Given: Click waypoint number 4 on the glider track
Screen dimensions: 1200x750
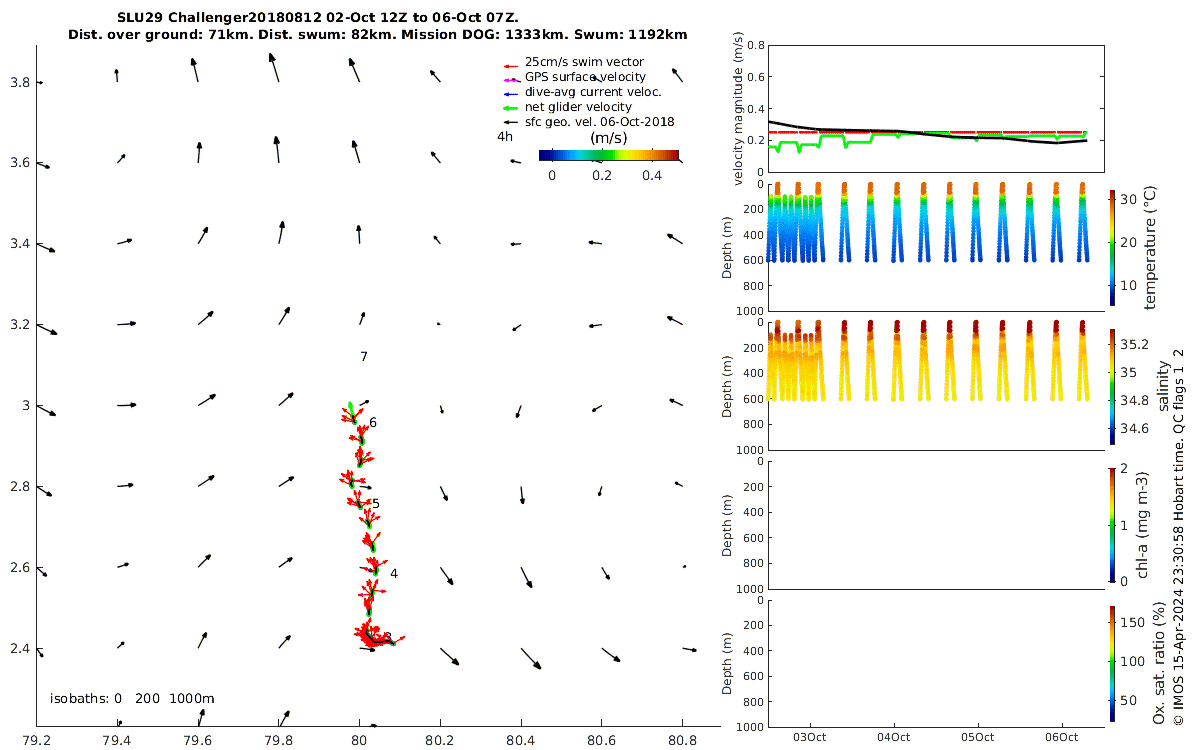Looking at the screenshot, I should [x=394, y=574].
